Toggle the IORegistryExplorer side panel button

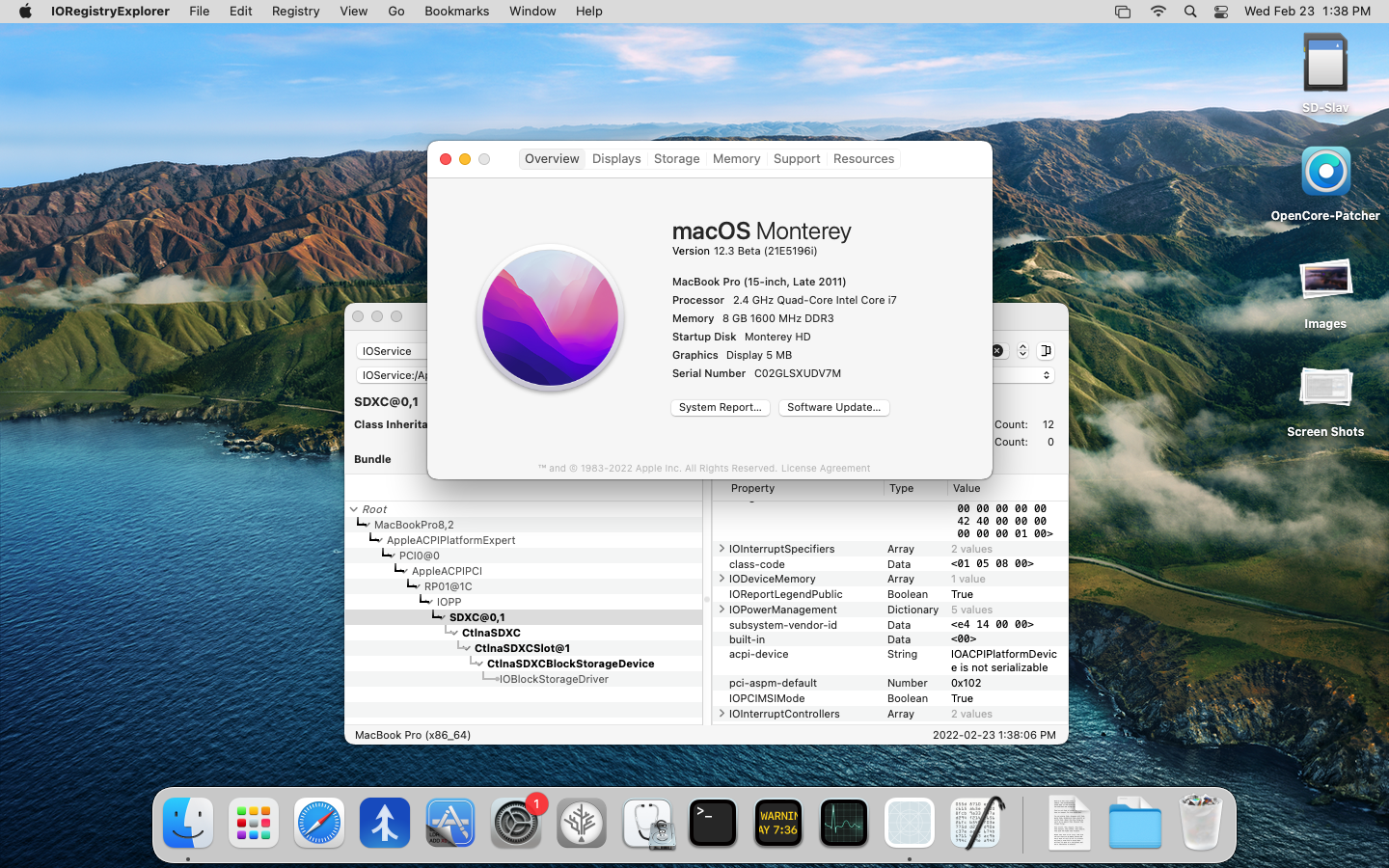(1046, 351)
